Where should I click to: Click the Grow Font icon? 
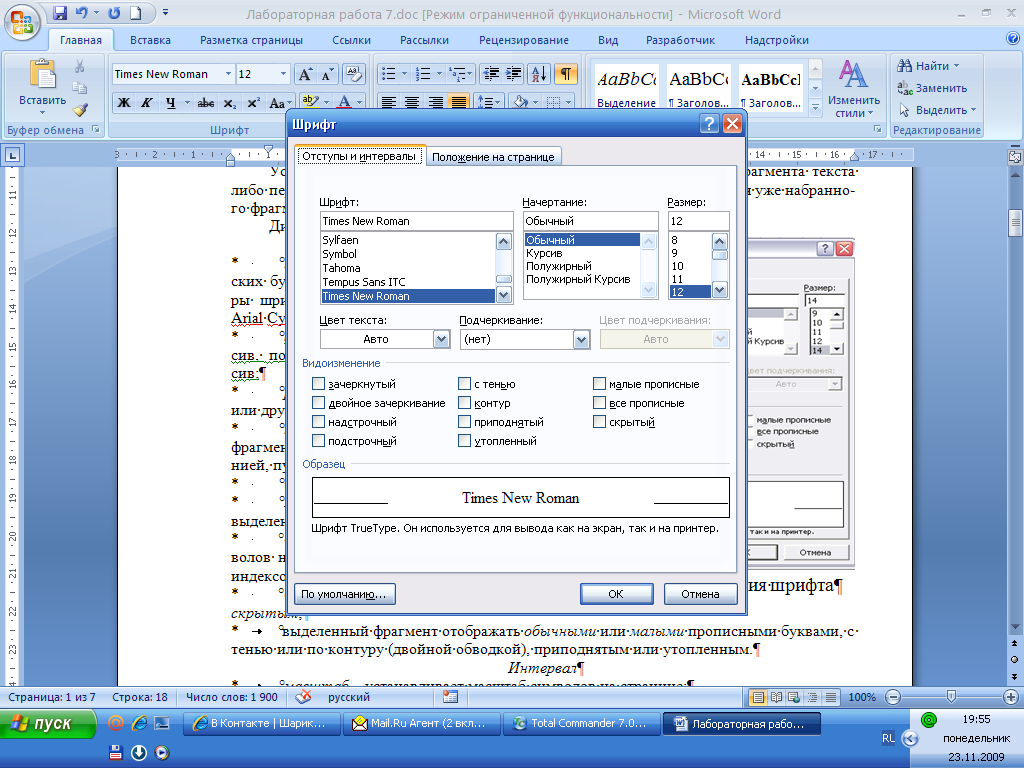coord(305,74)
